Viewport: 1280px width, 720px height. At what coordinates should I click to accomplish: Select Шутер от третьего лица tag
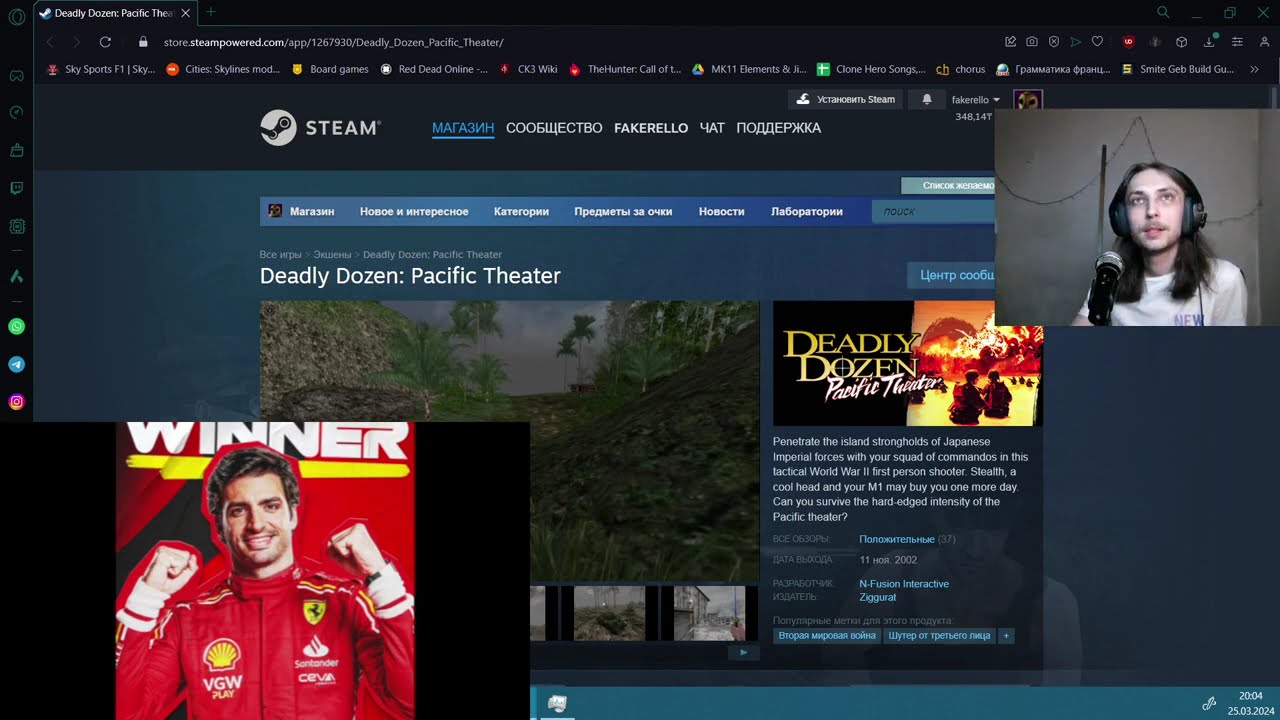pos(939,636)
